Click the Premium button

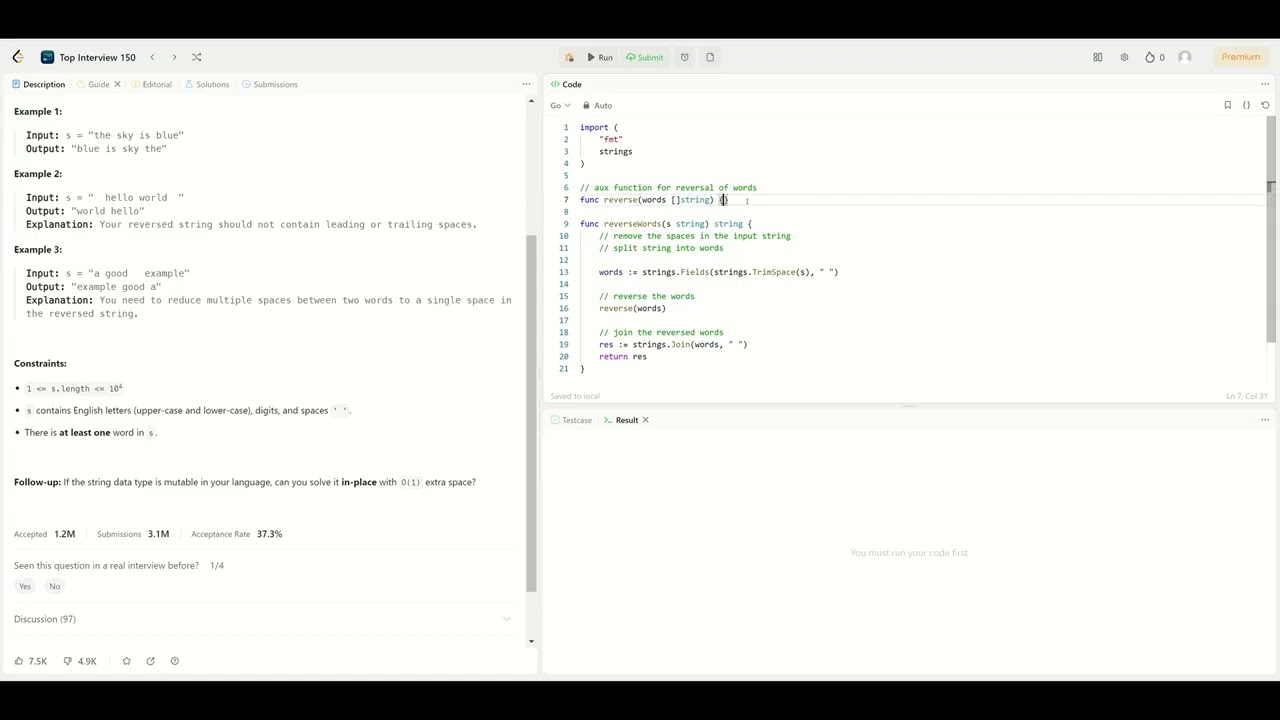(x=1241, y=57)
